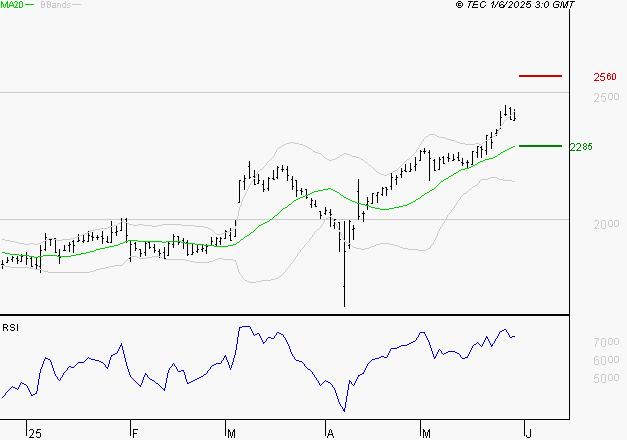Screen dimensions: 627x440
Task: Click the J month axis label
Action: [529, 434]
